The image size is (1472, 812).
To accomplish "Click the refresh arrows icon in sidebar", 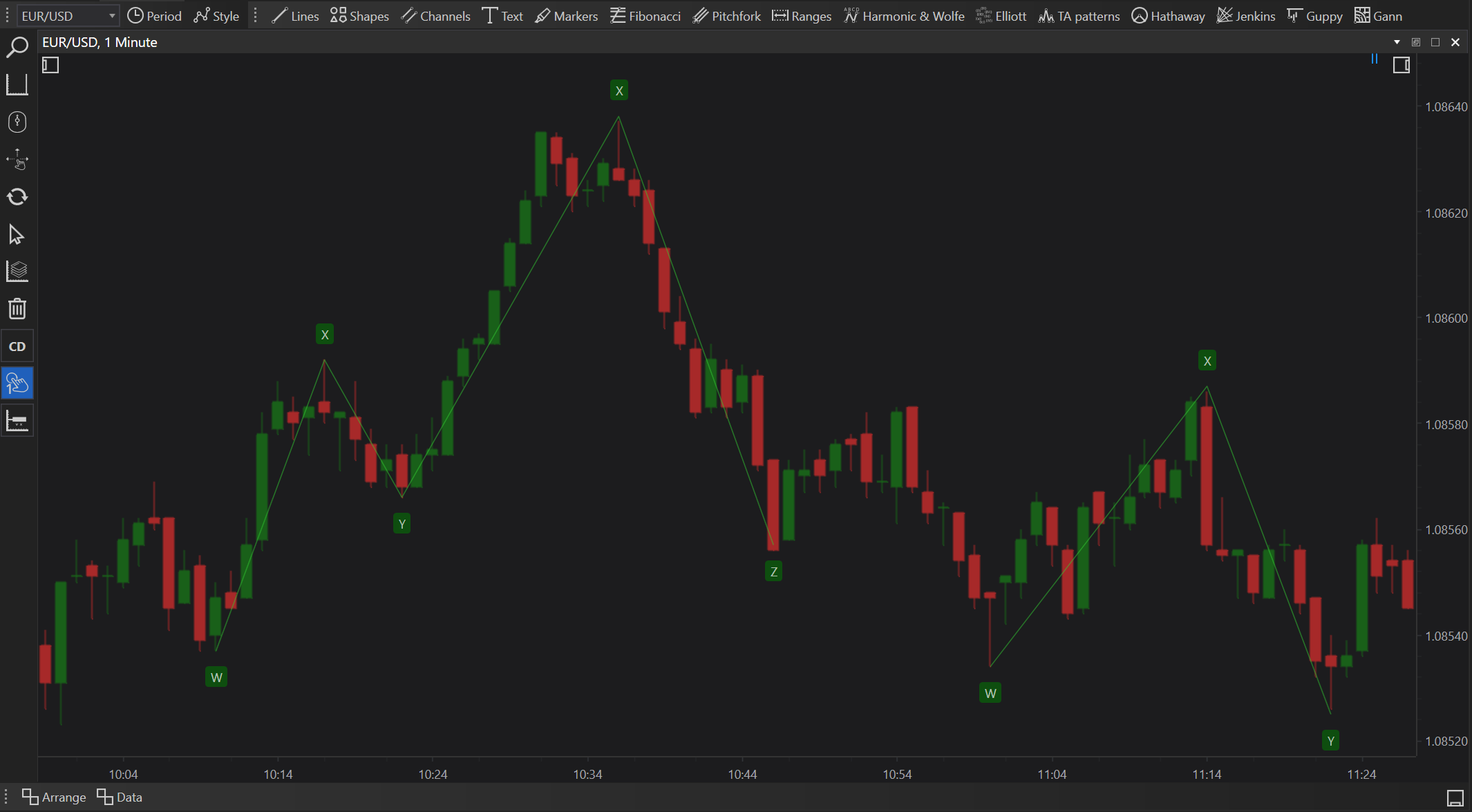I will pyautogui.click(x=17, y=197).
